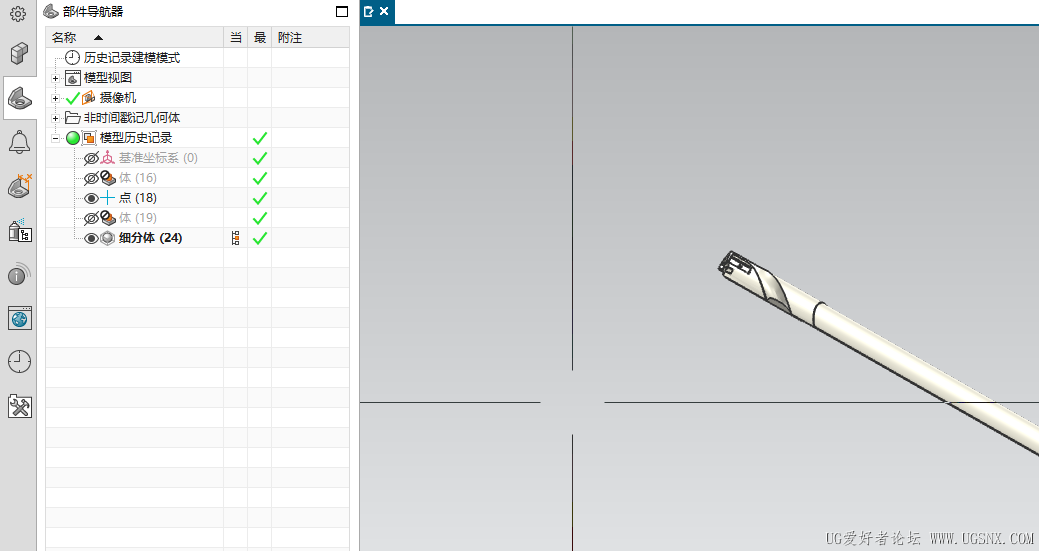Expand the 摄像机 node
1039x551 pixels.
click(x=56, y=98)
